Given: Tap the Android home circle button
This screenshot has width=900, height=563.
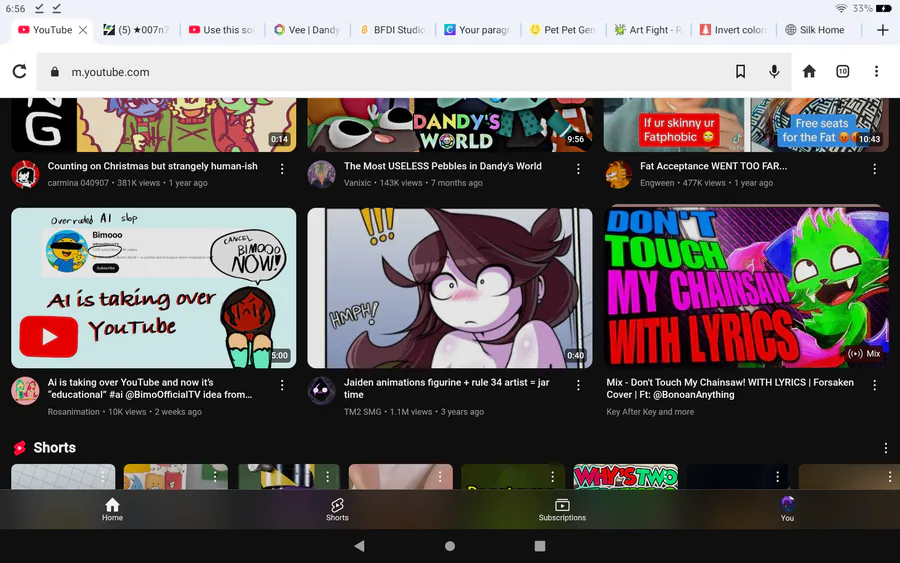Looking at the screenshot, I should tap(450, 546).
